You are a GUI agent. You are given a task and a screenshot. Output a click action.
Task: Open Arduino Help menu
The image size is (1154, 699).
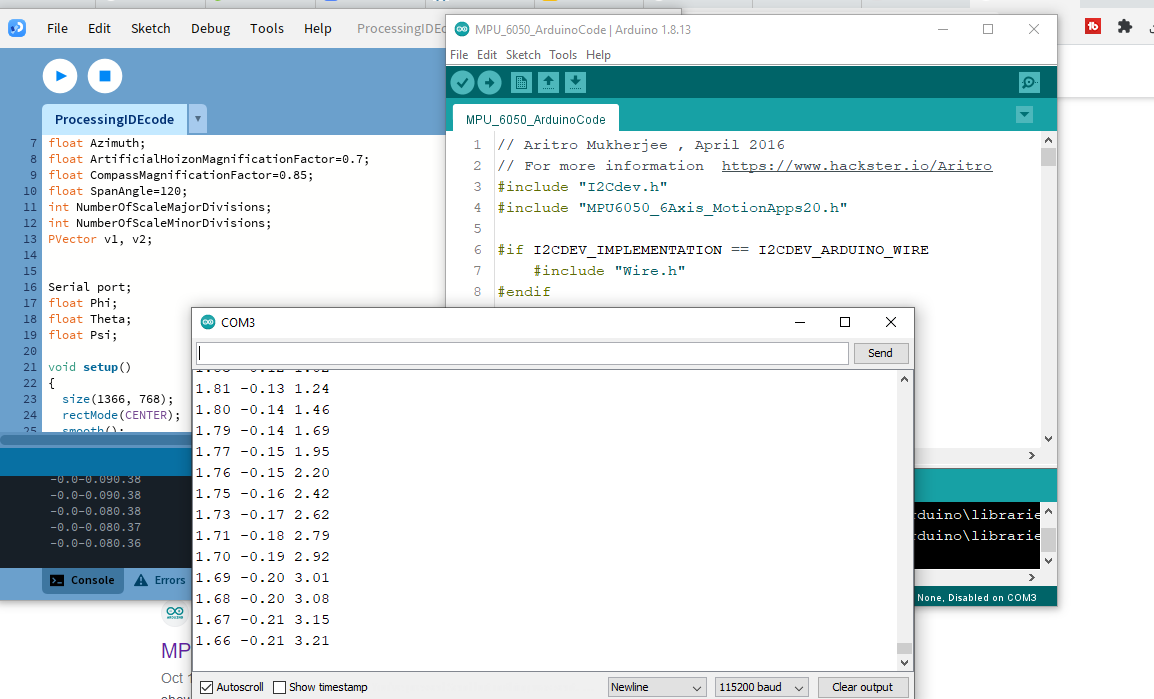click(598, 55)
